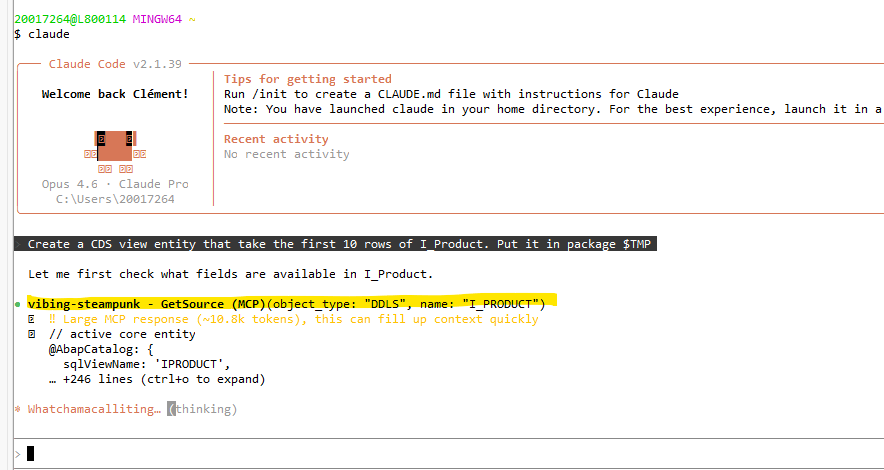Screen dimensions: 884x470
Task: Select the Tips for getting started heading
Action: coord(307,79)
